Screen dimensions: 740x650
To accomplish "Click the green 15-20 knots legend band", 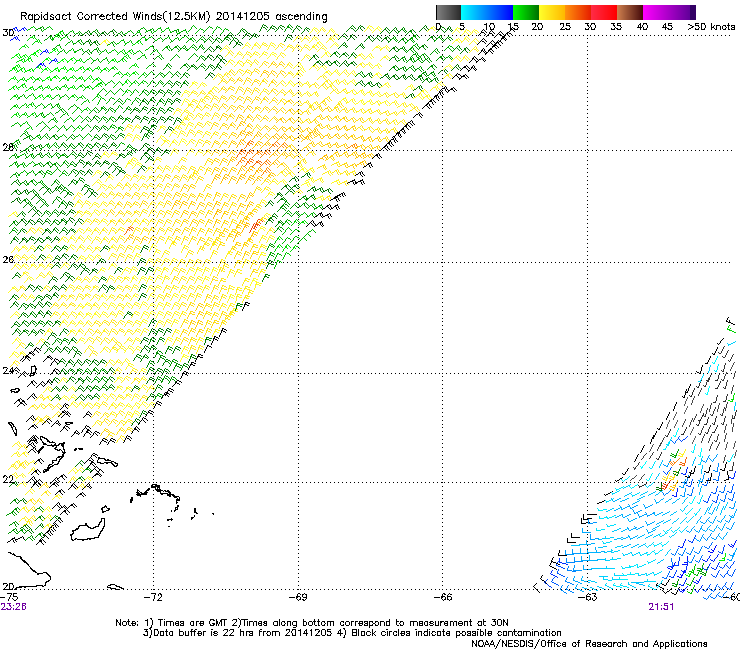I will click(526, 12).
